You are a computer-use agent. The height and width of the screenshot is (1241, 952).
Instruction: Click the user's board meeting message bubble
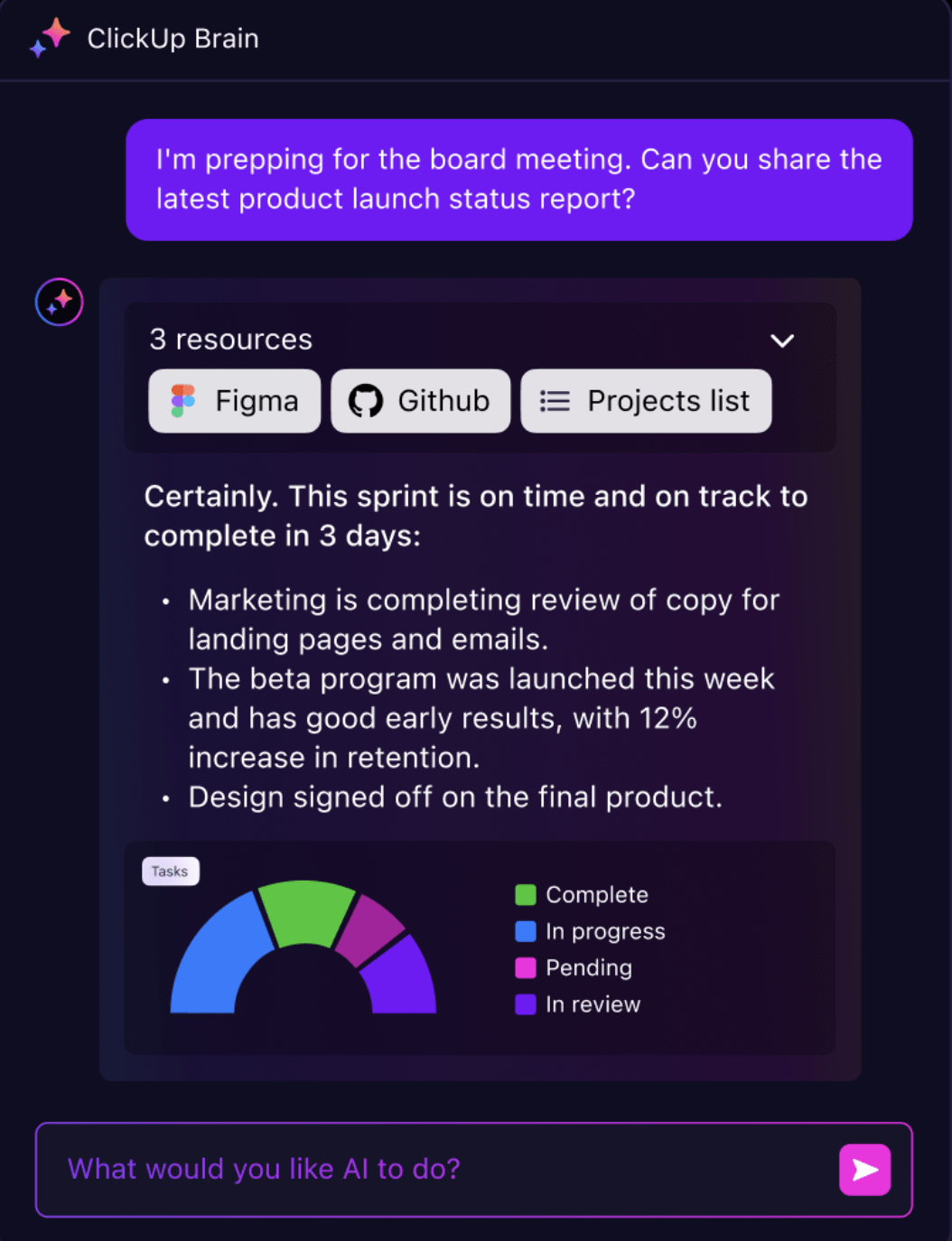point(519,180)
